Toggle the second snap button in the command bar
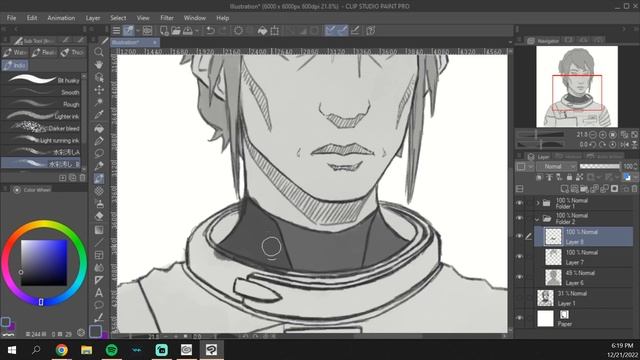This screenshot has height=360, width=640. (342, 31)
